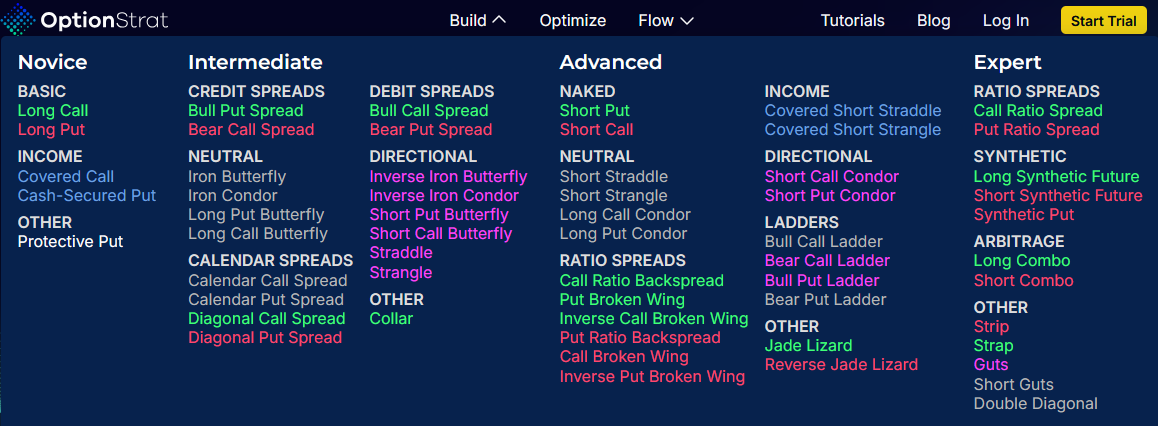
Task: Select Protective Put from the Novice list
Action: [70, 241]
